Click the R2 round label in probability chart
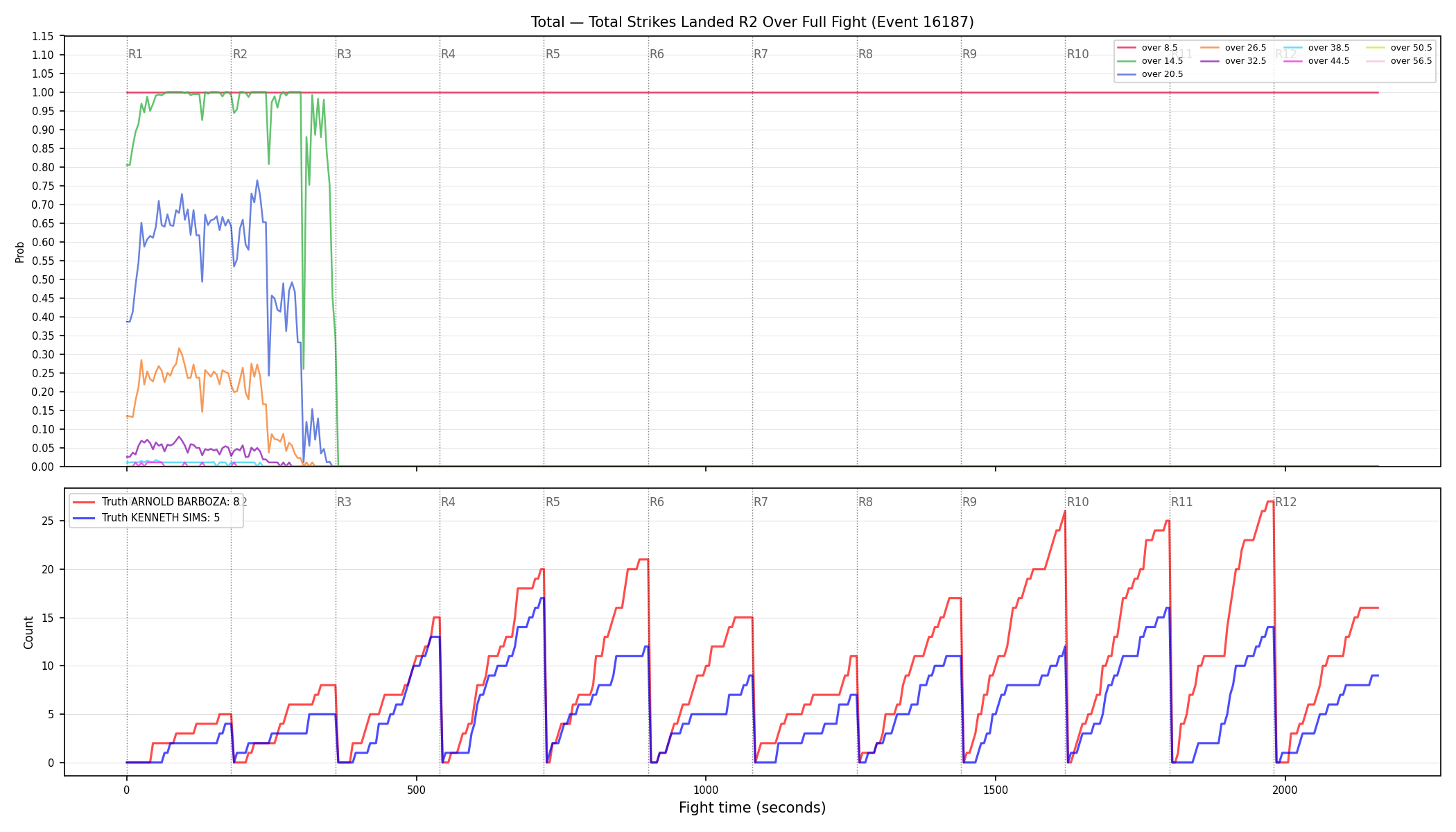Viewport: 1456px width, 832px height. (240, 54)
